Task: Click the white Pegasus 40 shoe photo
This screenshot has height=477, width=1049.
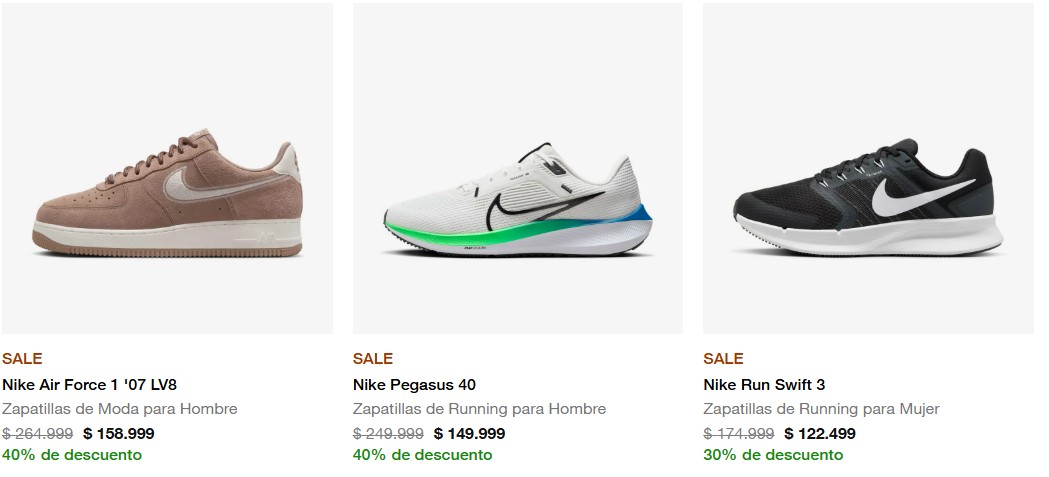Action: tap(517, 205)
